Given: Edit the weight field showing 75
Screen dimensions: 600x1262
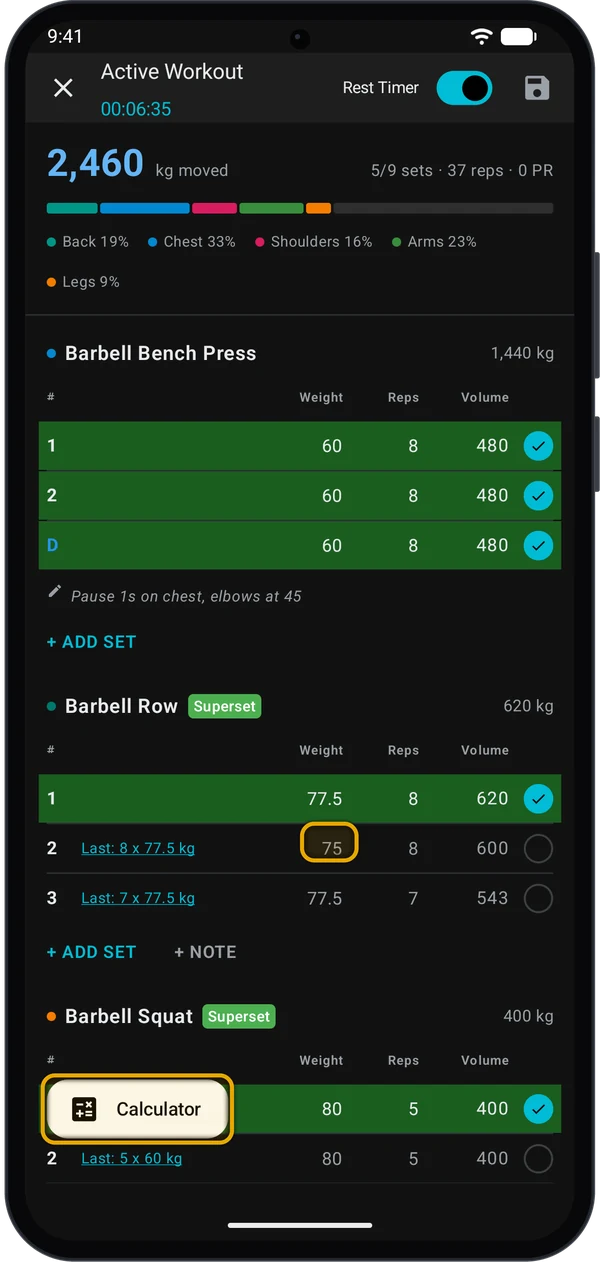Looking at the screenshot, I should 330,848.
